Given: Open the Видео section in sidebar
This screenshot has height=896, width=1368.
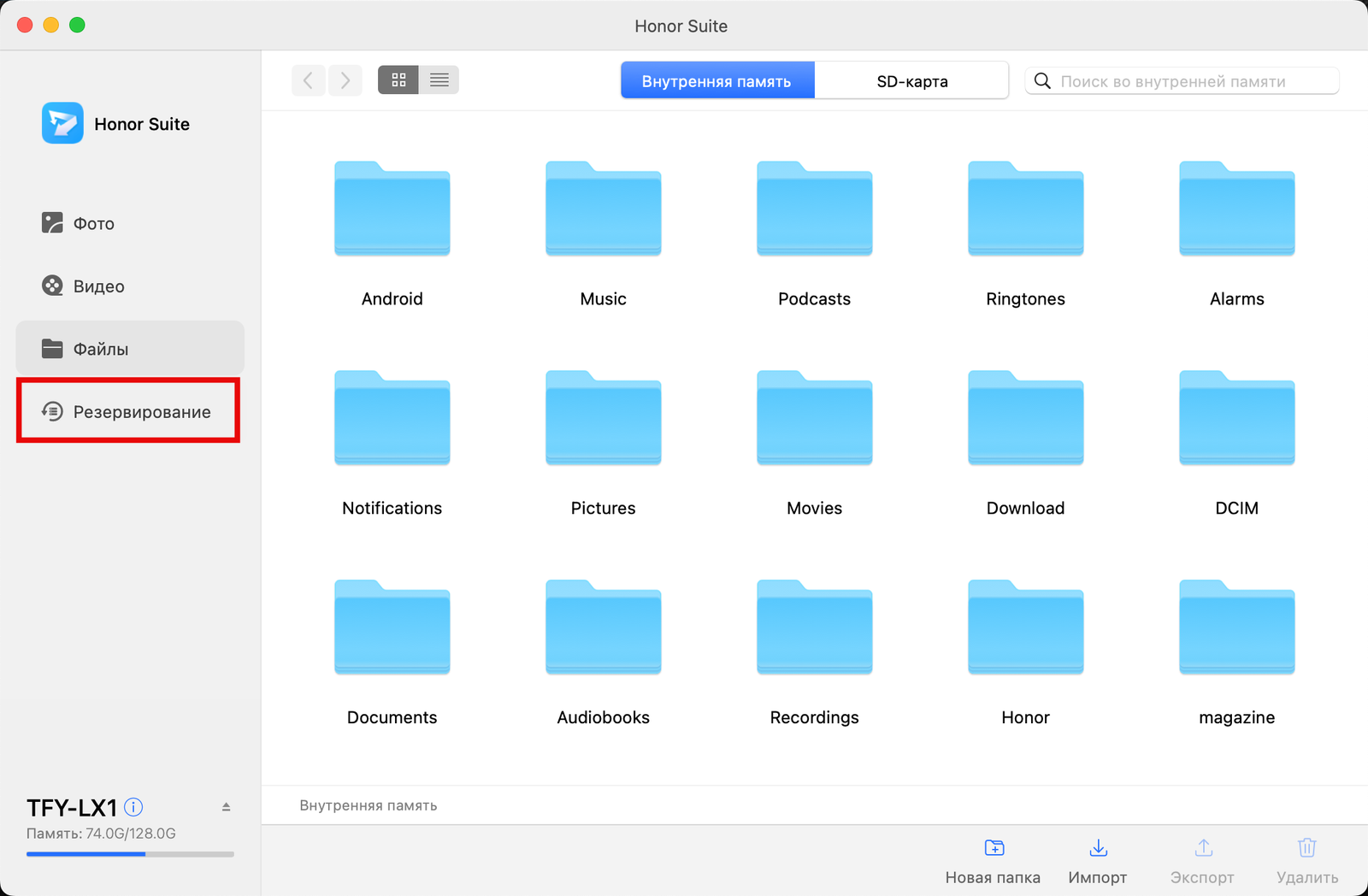Looking at the screenshot, I should point(130,286).
